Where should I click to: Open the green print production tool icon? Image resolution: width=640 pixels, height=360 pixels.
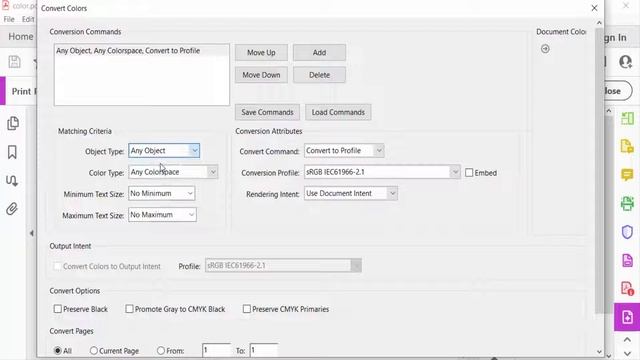[627, 203]
